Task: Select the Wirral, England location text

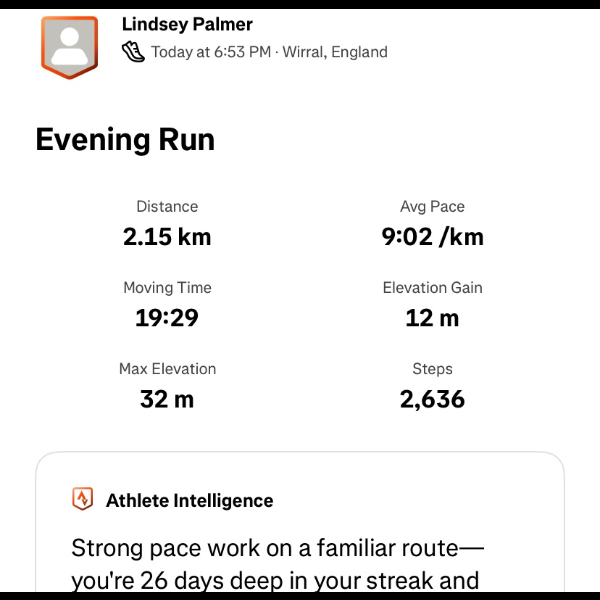Action: (x=336, y=52)
